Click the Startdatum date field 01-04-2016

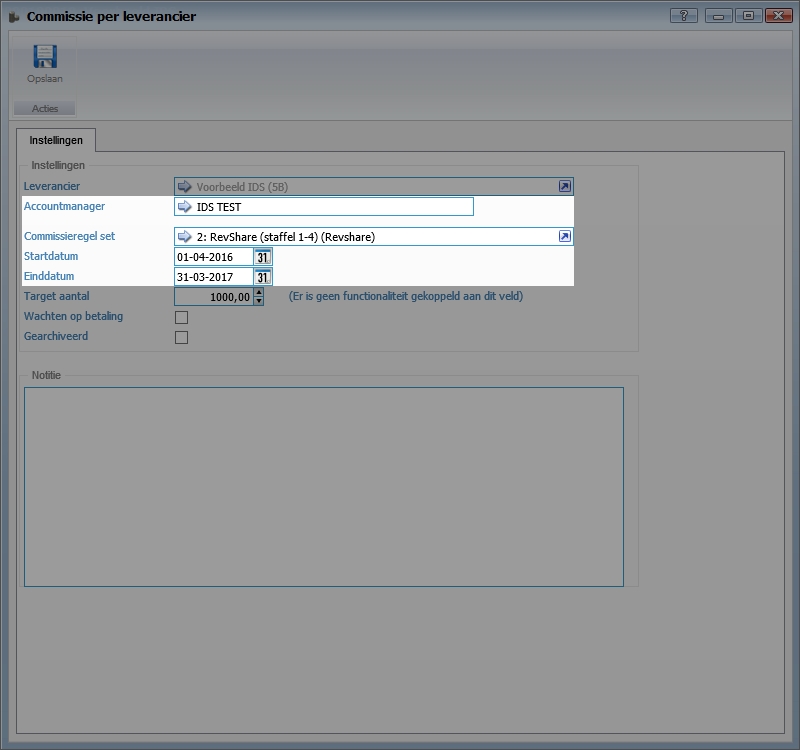coord(212,257)
